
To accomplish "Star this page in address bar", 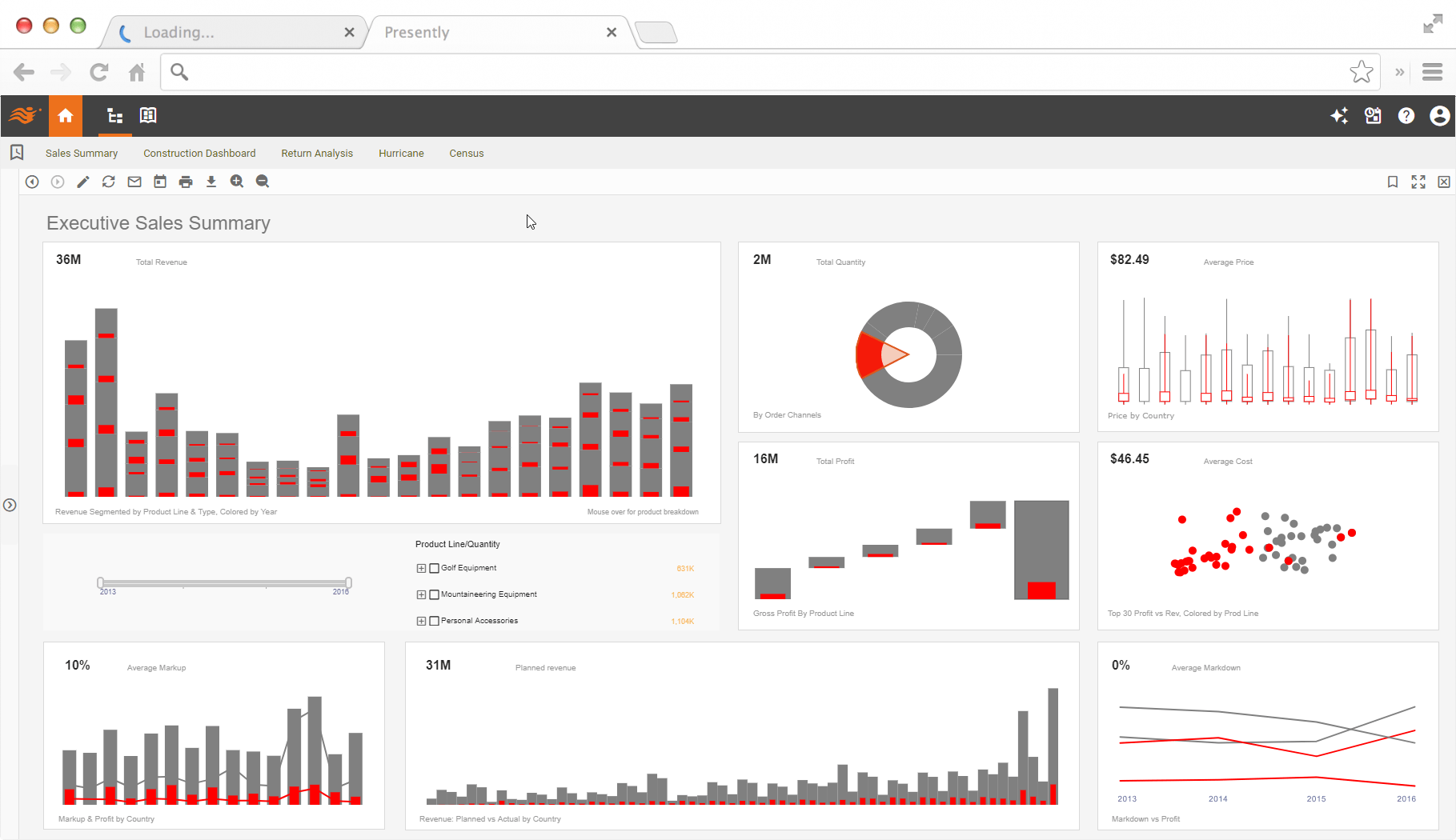I will (x=1361, y=72).
